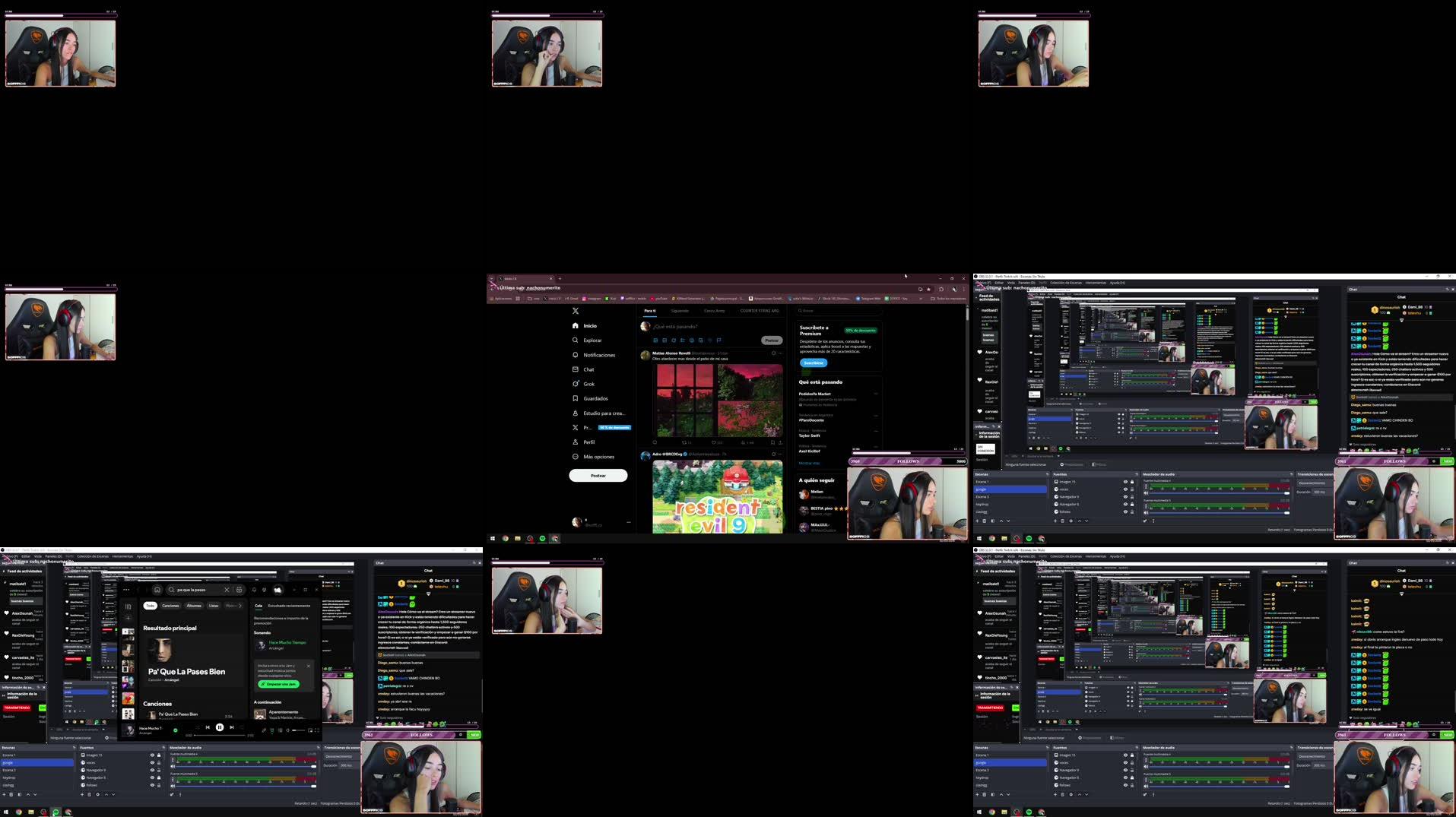The image size is (1456, 817).
Task: Click the Postear button on X
Action: [598, 475]
